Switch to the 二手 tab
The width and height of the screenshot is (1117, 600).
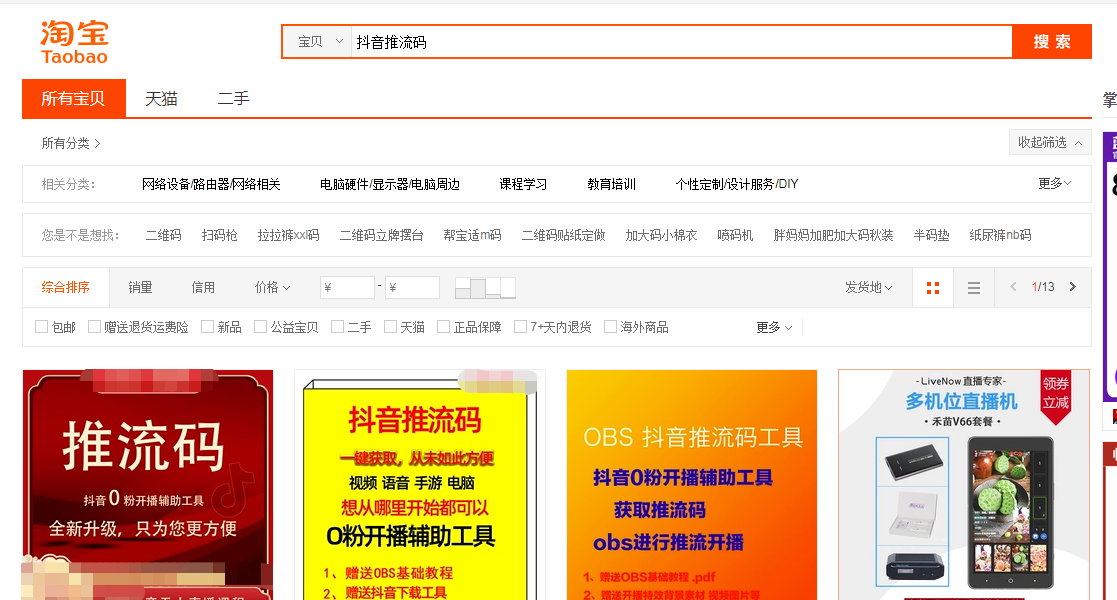point(233,98)
